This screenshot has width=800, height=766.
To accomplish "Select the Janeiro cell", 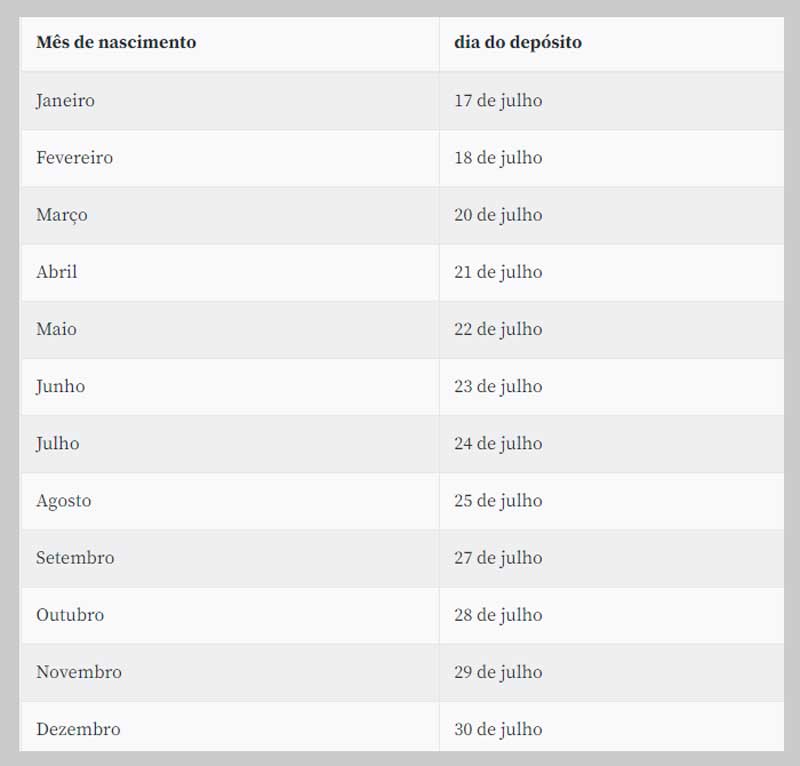I will 66,101.
